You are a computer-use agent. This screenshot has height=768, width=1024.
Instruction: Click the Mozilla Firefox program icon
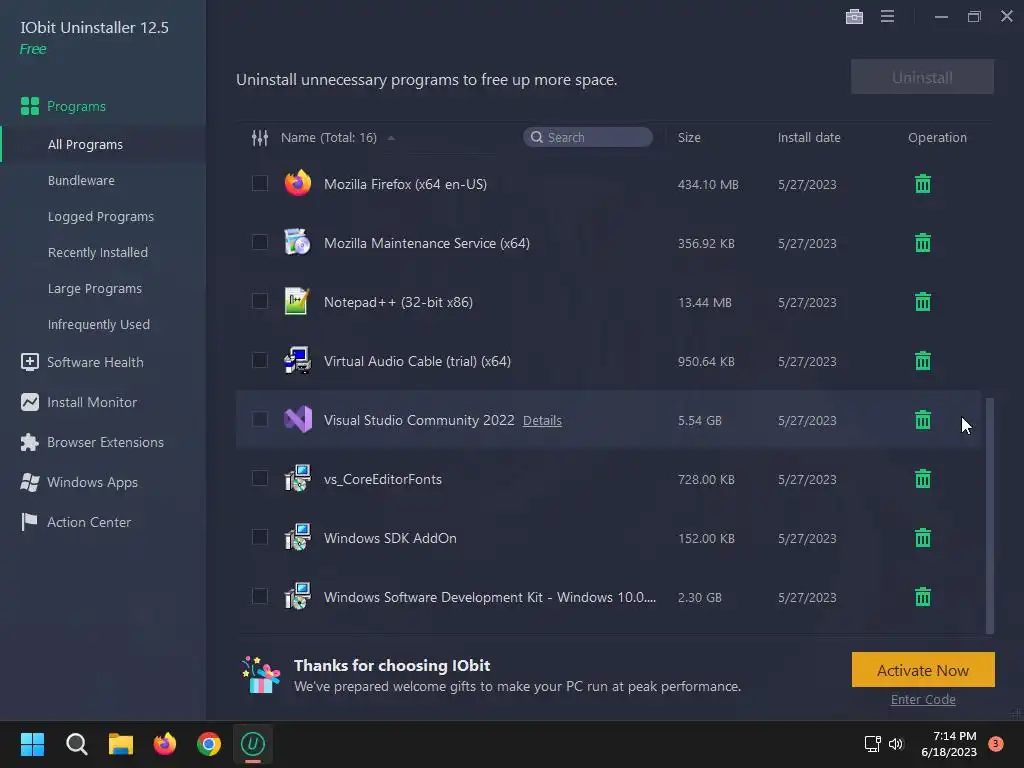coord(298,184)
